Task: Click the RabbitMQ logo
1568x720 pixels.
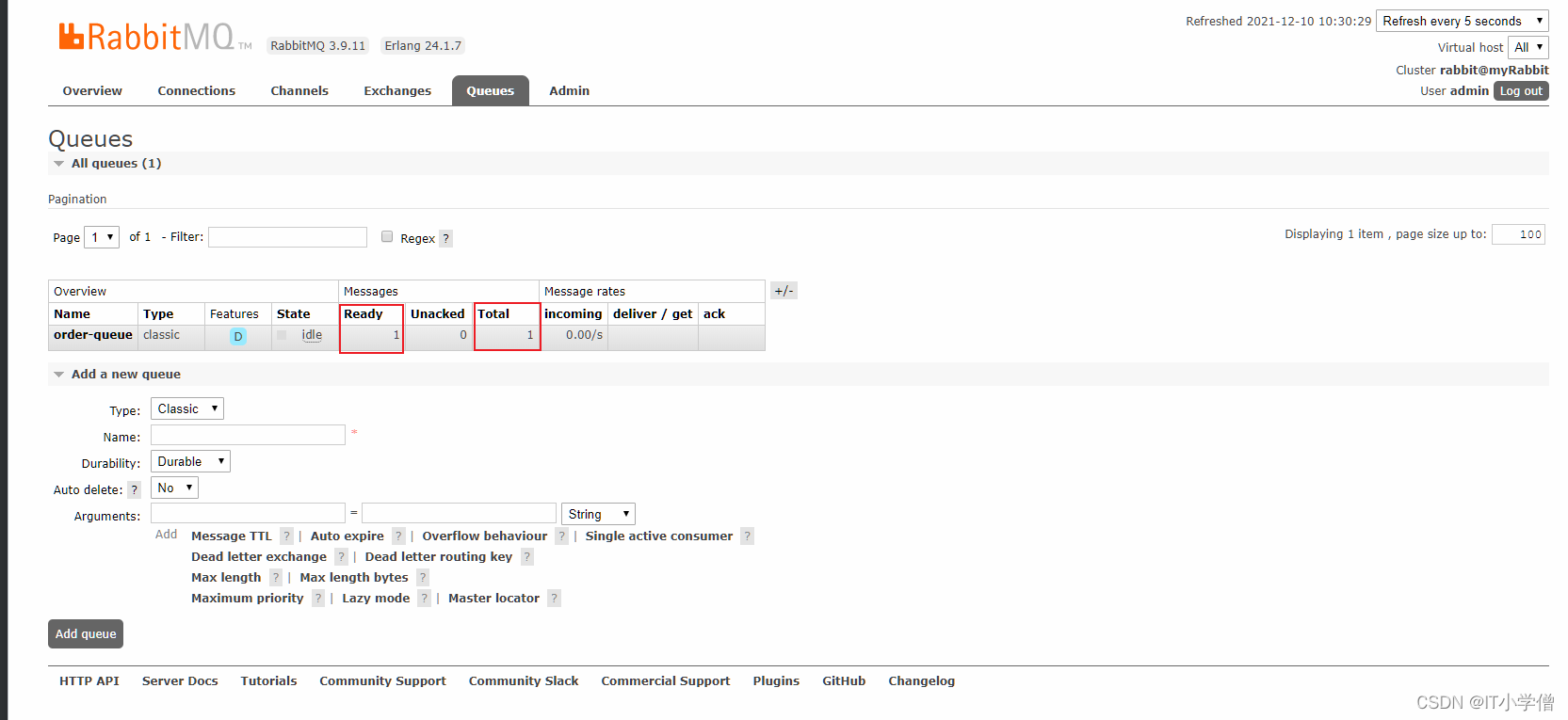Action: click(x=155, y=37)
